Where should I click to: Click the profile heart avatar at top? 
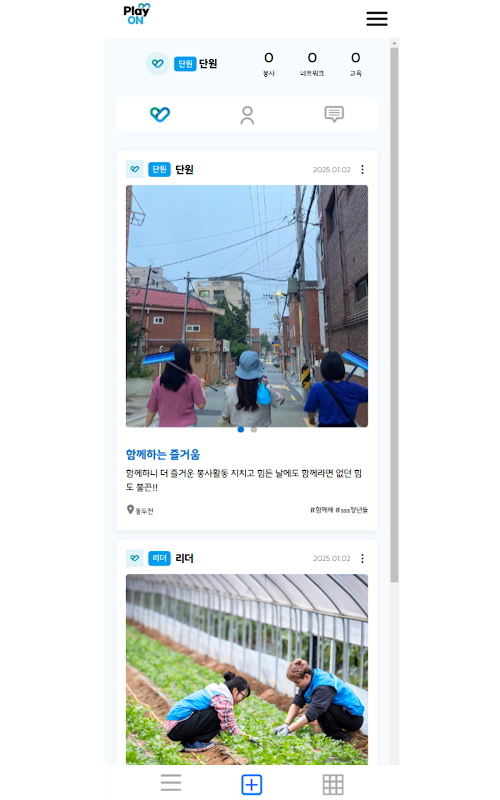[157, 64]
